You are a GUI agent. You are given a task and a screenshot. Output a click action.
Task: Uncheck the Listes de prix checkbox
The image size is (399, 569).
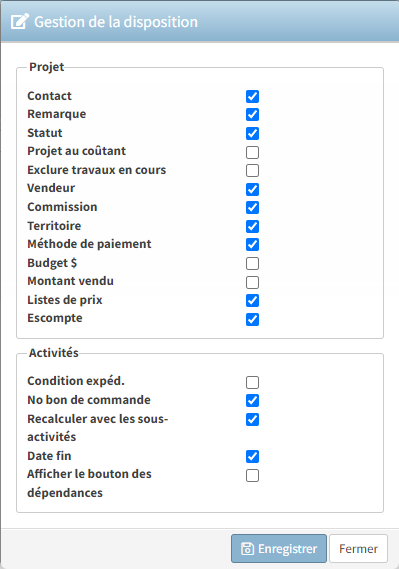[x=252, y=300]
